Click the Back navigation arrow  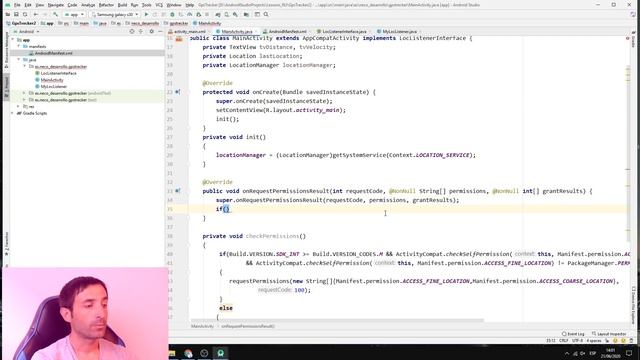coord(36,14)
